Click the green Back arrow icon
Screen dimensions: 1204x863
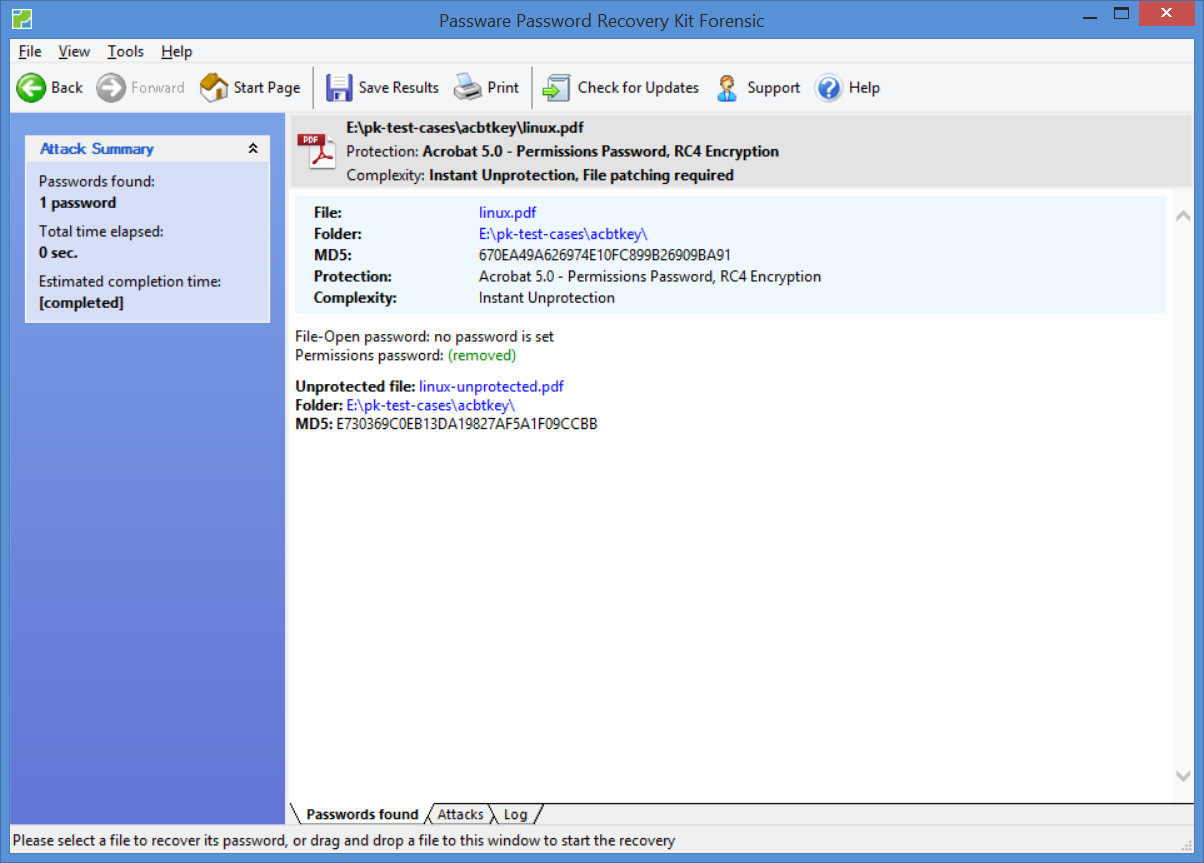click(x=31, y=88)
